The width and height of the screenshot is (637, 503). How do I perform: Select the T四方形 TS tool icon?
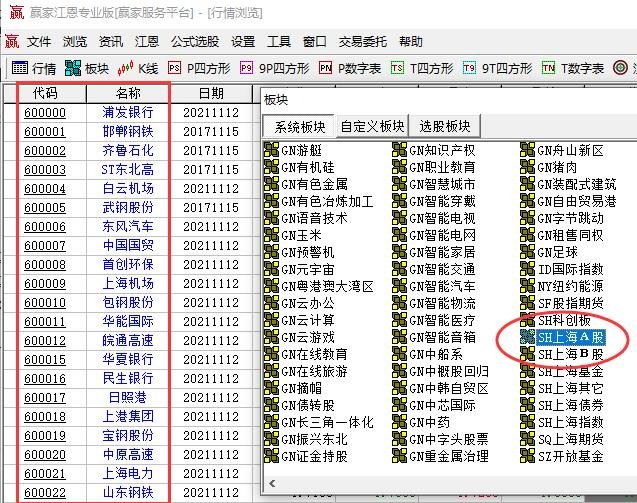coord(397,68)
